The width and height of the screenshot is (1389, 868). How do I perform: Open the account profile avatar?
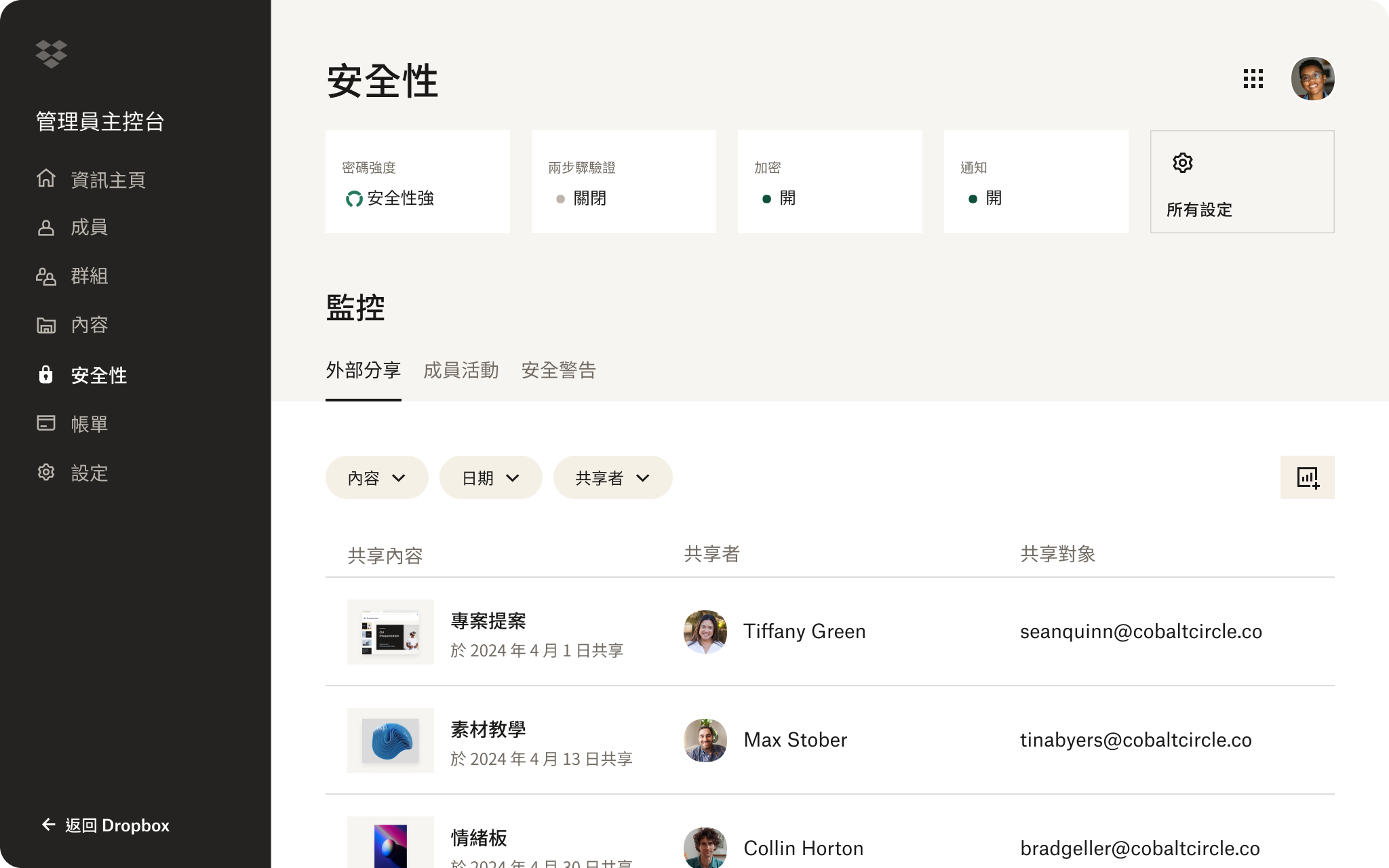click(x=1313, y=79)
